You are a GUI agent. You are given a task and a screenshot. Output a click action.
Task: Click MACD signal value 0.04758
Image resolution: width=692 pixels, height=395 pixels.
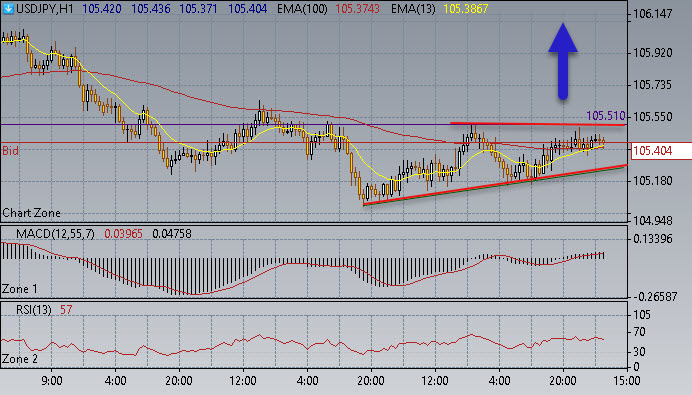point(172,234)
